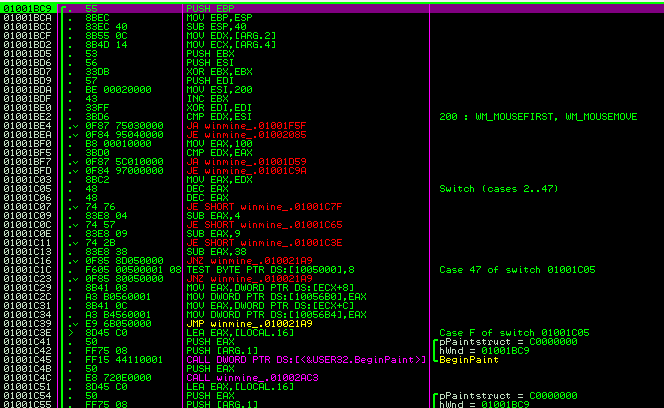Select the CMP EDX,ESI instruction

tap(219, 117)
